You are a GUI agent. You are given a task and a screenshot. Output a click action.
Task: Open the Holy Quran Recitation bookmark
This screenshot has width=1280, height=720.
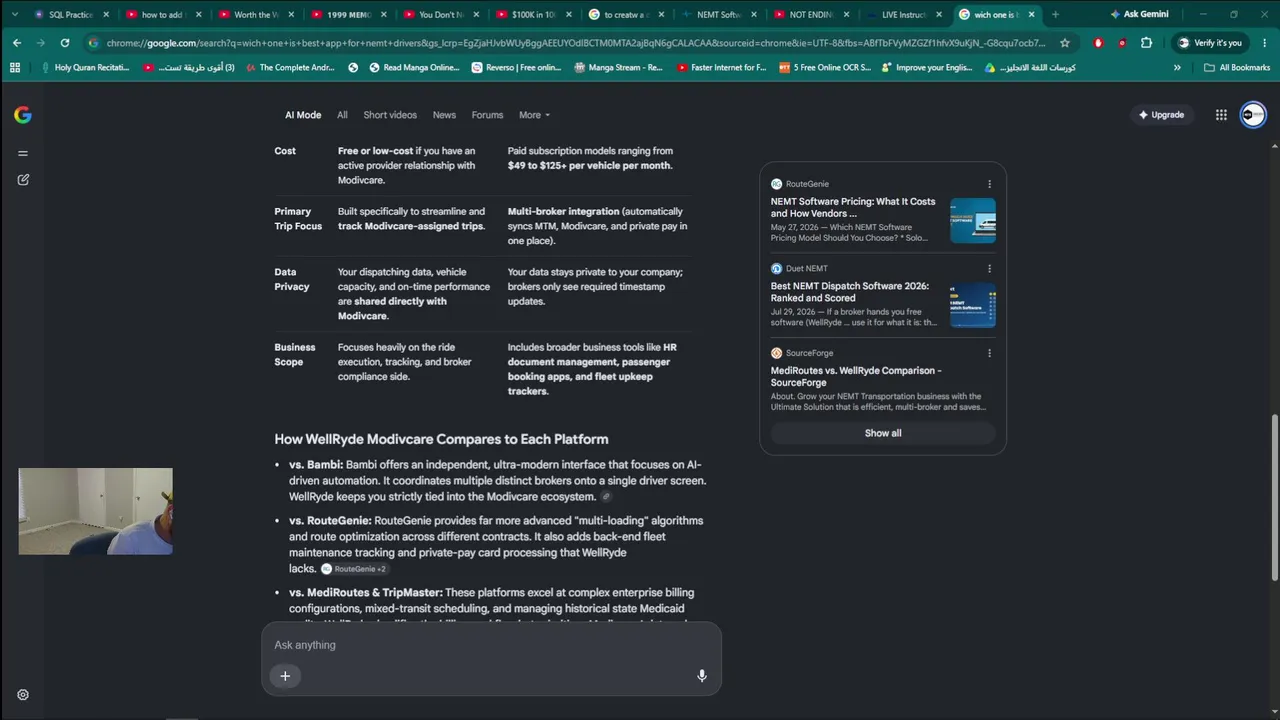pyautogui.click(x=85, y=68)
